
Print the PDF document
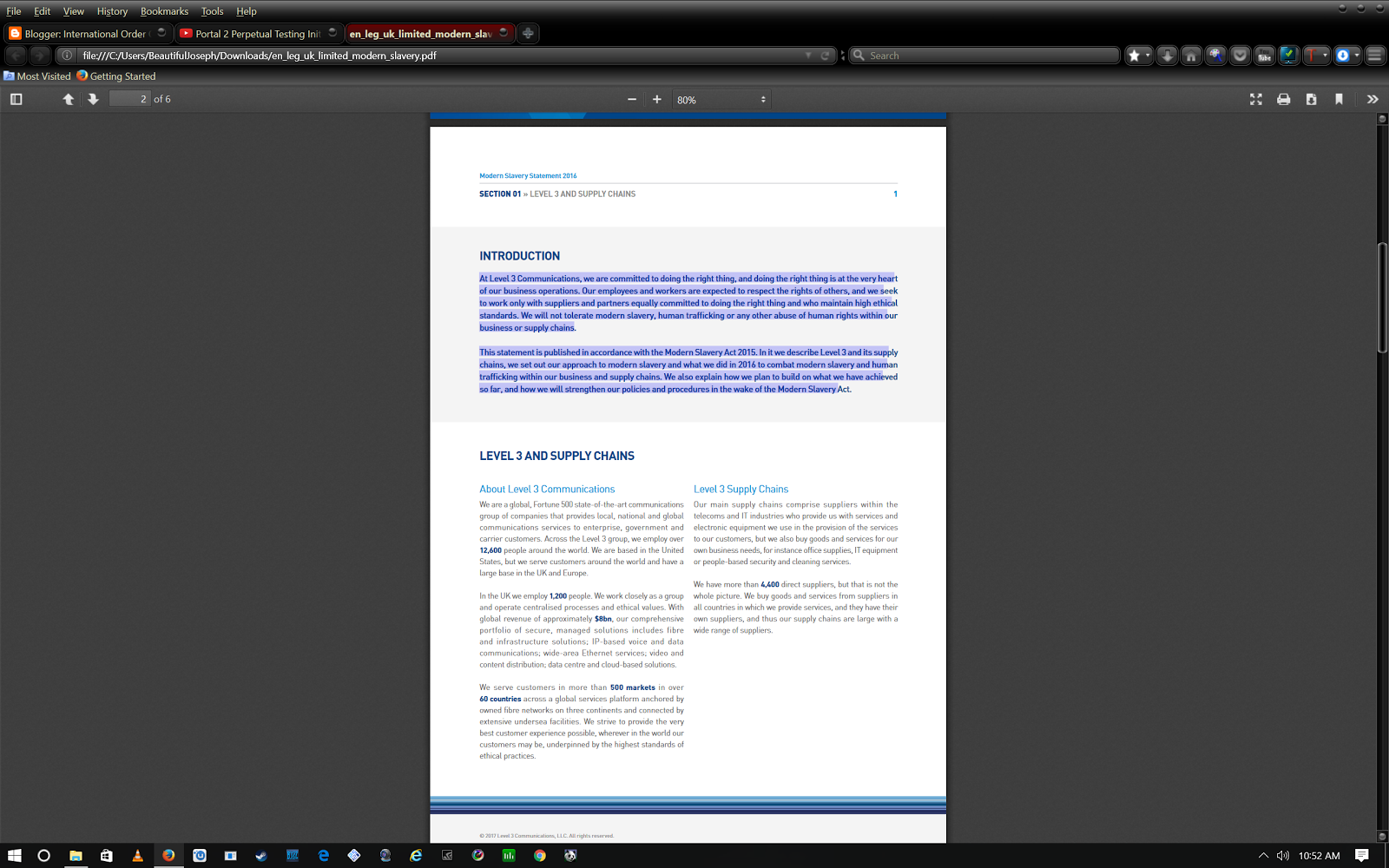click(1284, 99)
